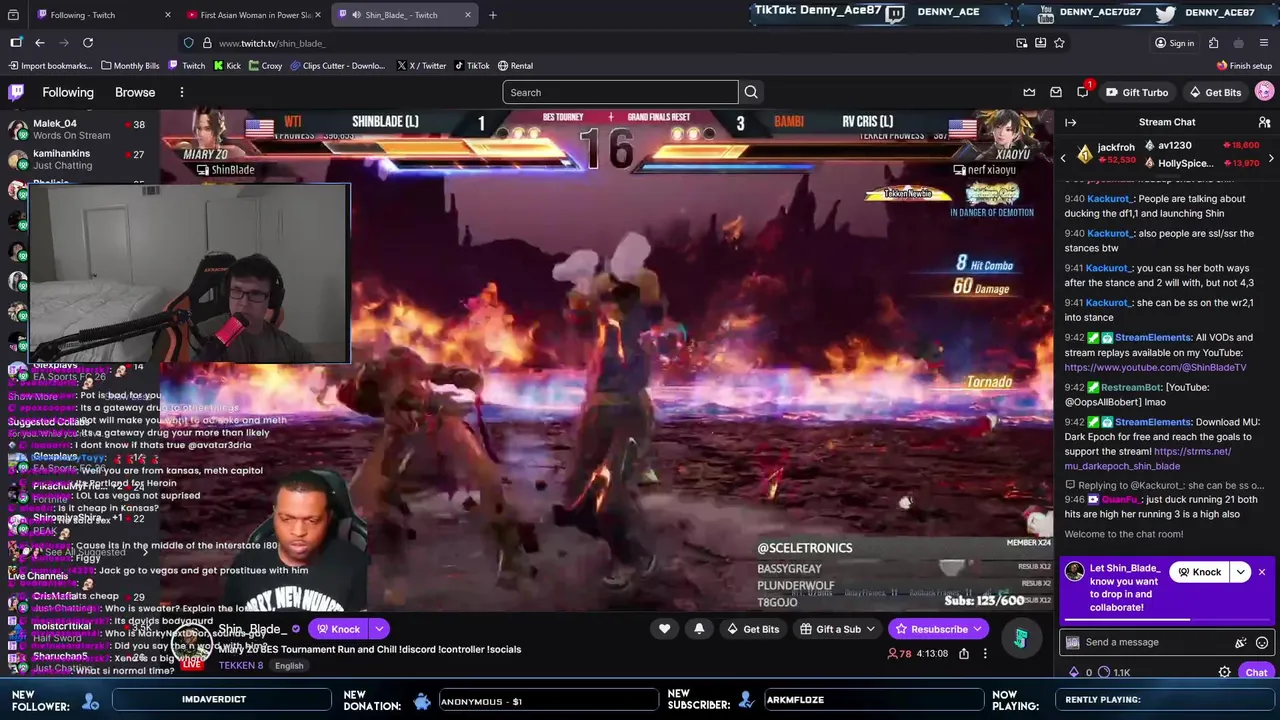Click Knock button beside Shin_Blade_ name
The image size is (1280, 720).
337,629
